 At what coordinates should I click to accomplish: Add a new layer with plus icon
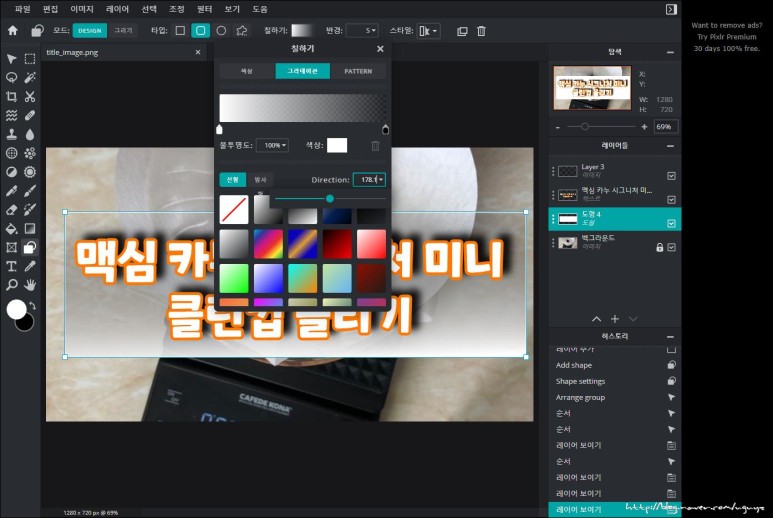tap(615, 319)
